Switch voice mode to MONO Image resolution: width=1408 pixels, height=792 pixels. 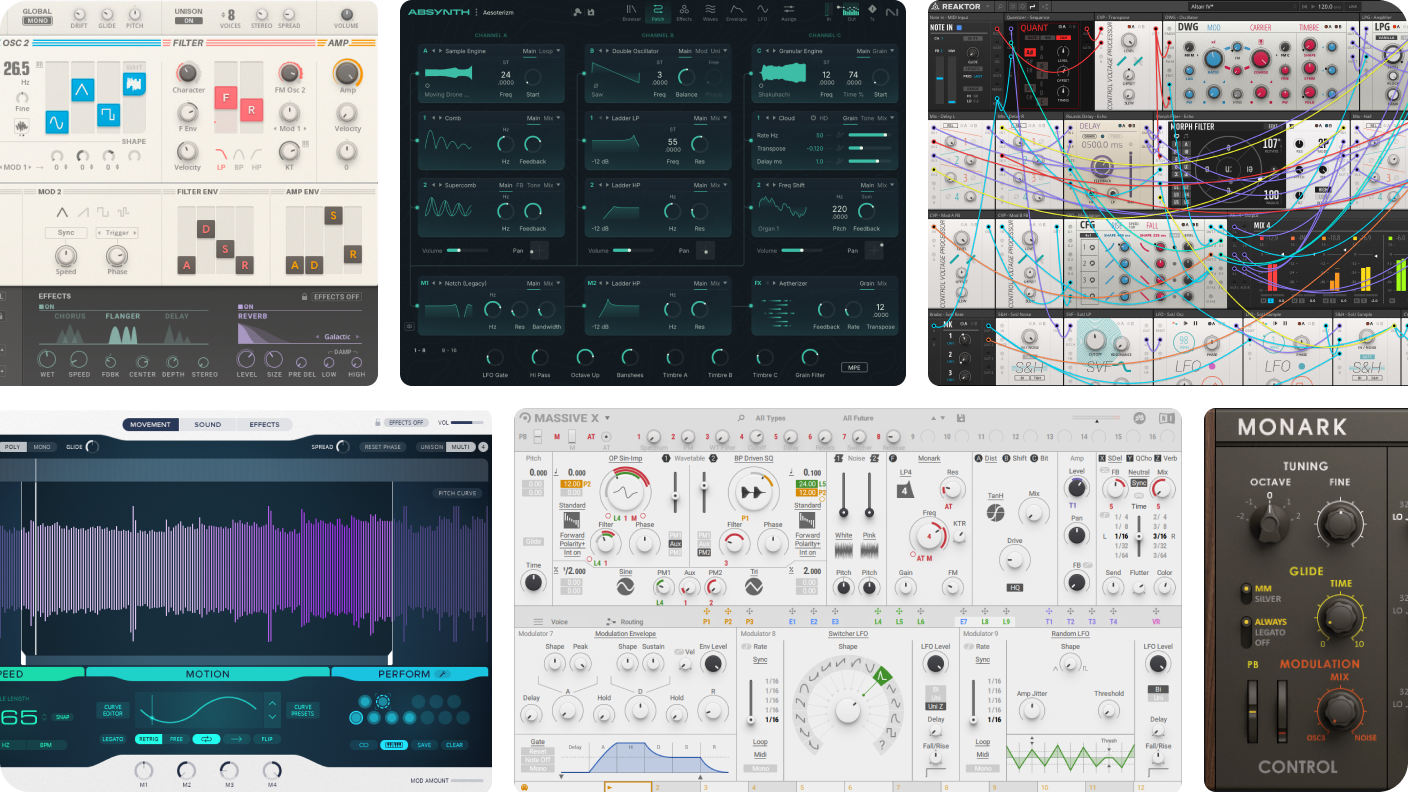[x=42, y=447]
